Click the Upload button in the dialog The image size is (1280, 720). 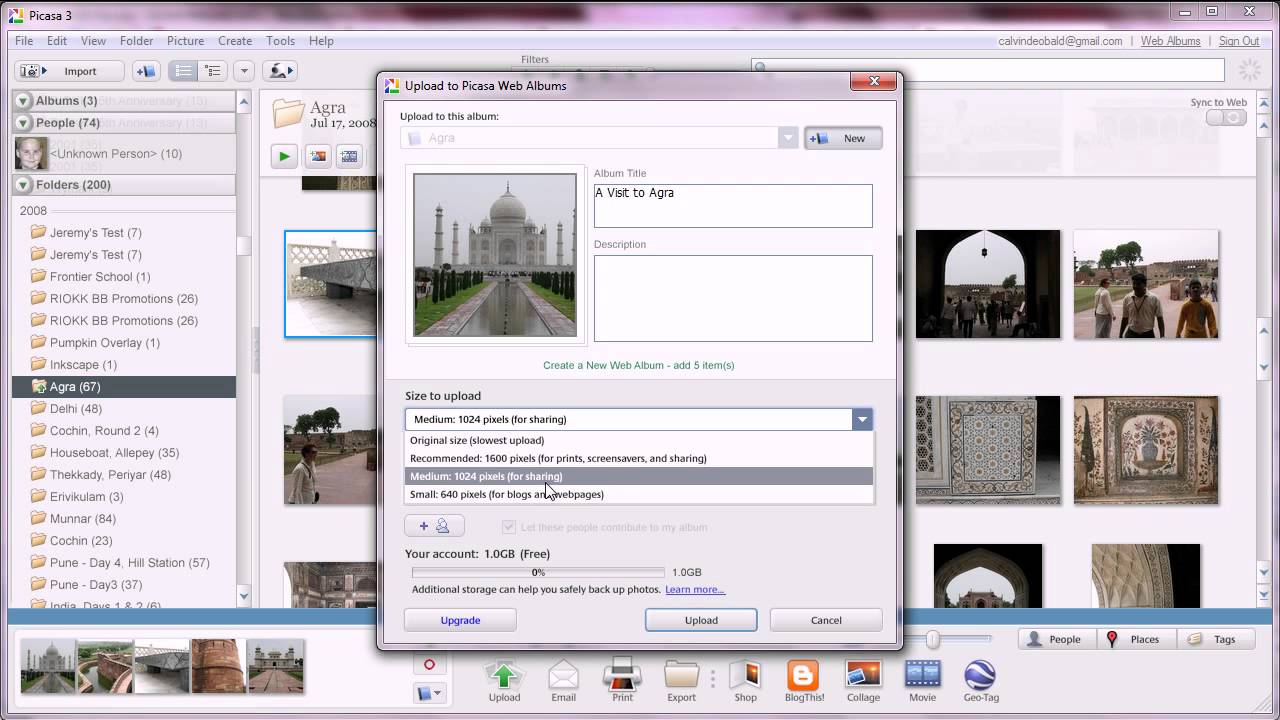coord(701,620)
